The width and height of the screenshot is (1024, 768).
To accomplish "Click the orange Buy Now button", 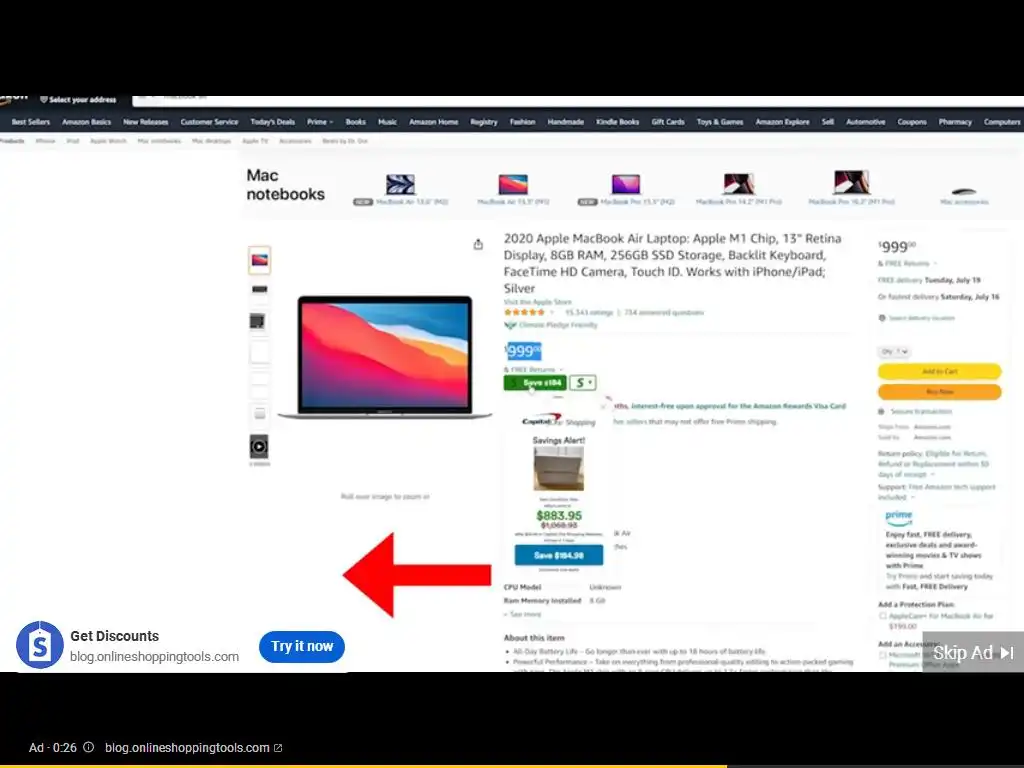I will point(939,391).
